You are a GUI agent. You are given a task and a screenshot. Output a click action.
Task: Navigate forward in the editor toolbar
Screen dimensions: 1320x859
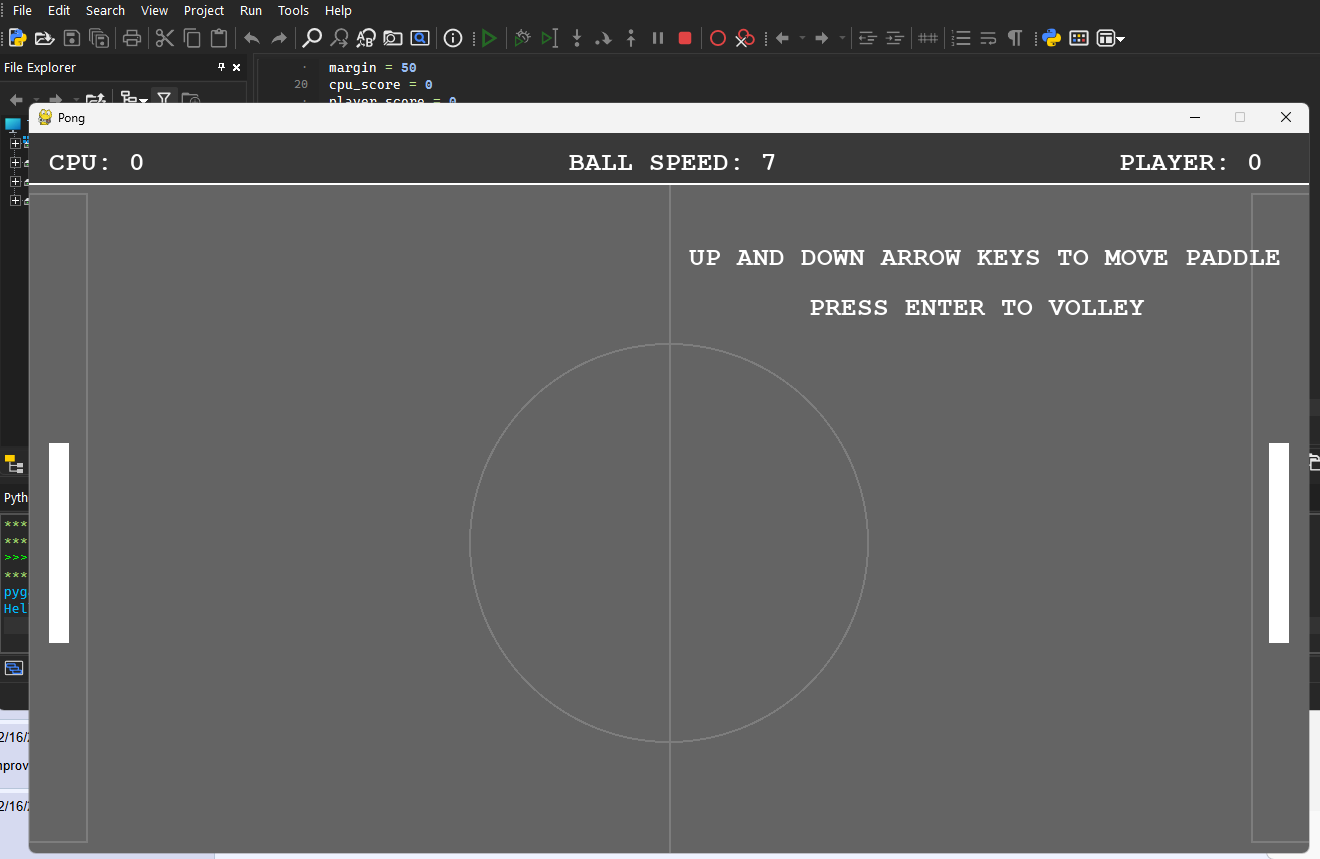pyautogui.click(x=822, y=38)
